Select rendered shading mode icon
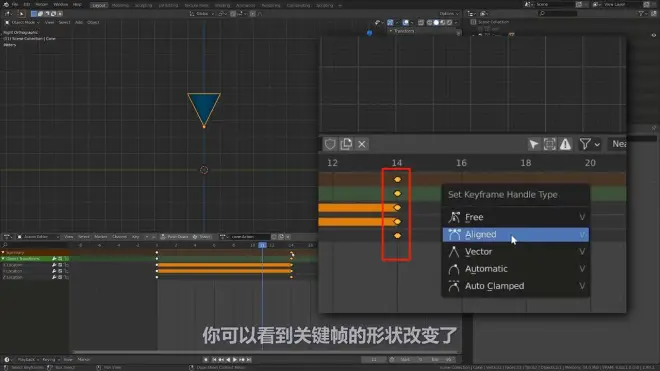The height and width of the screenshot is (371, 660). coord(450,22)
